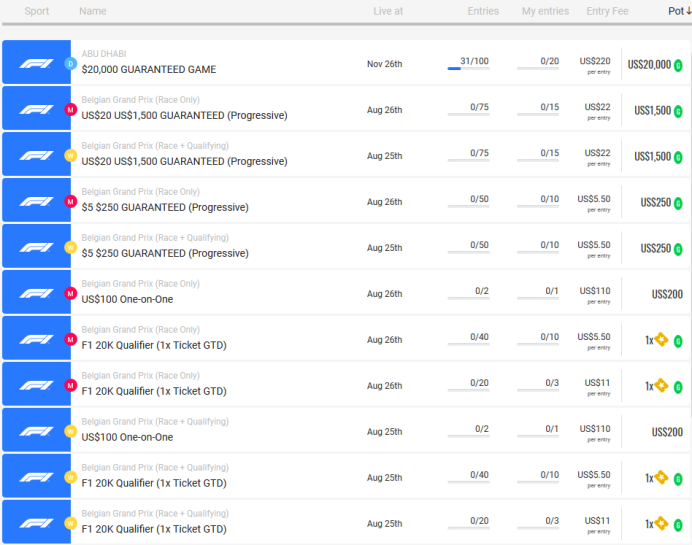Click blue D badge on Abu Dhabi row
Image resolution: width=692 pixels, height=545 pixels.
click(x=71, y=64)
